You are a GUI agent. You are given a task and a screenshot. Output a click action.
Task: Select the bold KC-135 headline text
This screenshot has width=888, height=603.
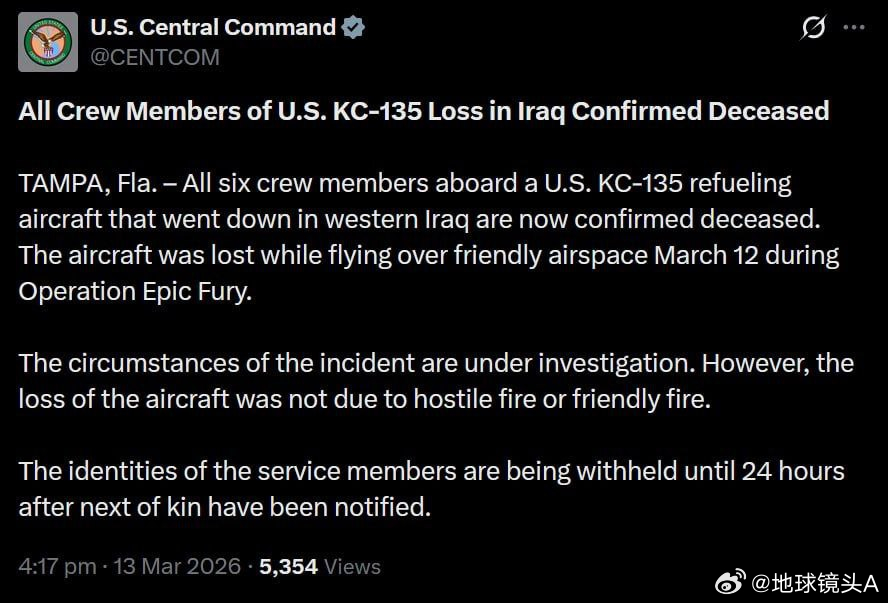[423, 111]
